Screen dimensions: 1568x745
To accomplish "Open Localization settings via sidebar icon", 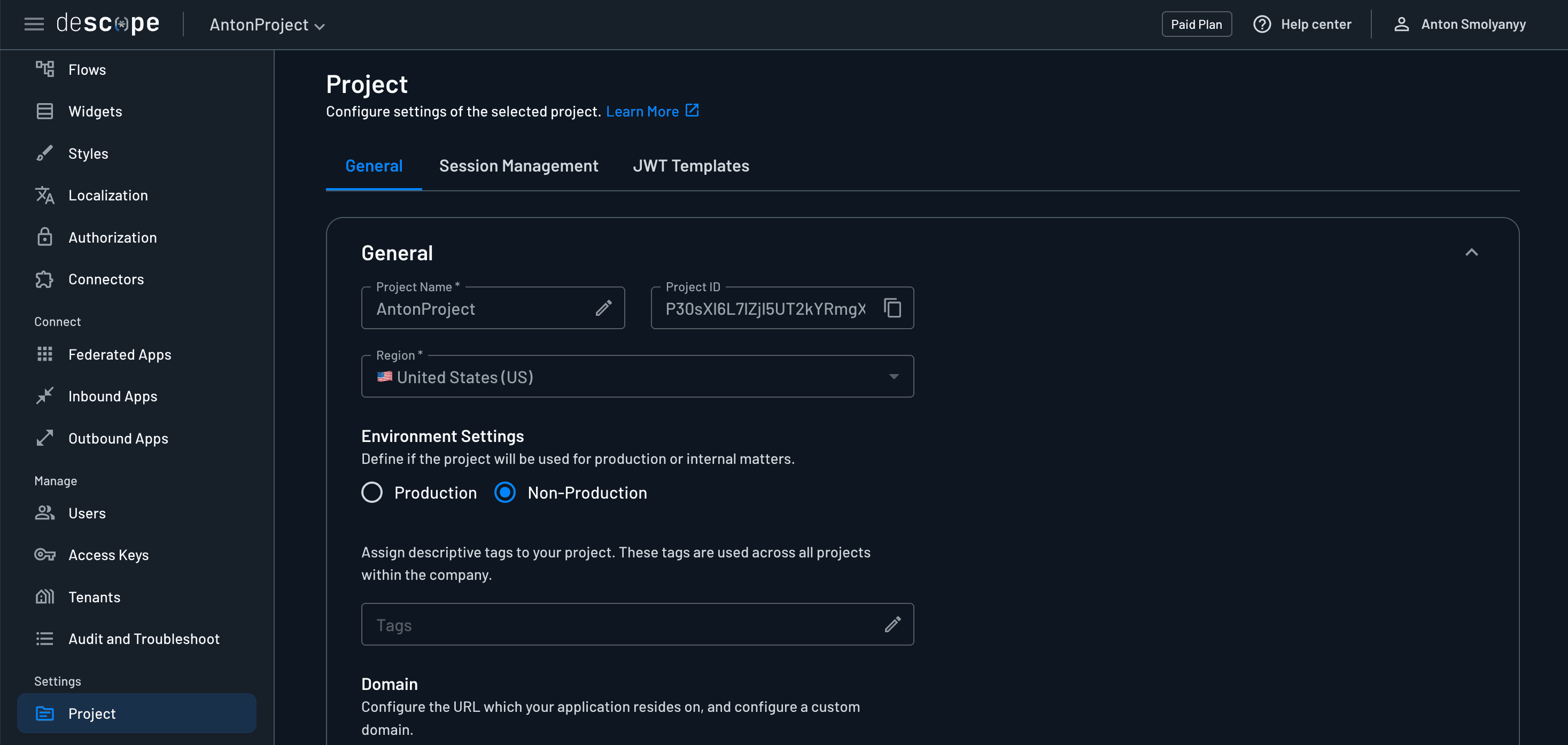I will click(45, 195).
